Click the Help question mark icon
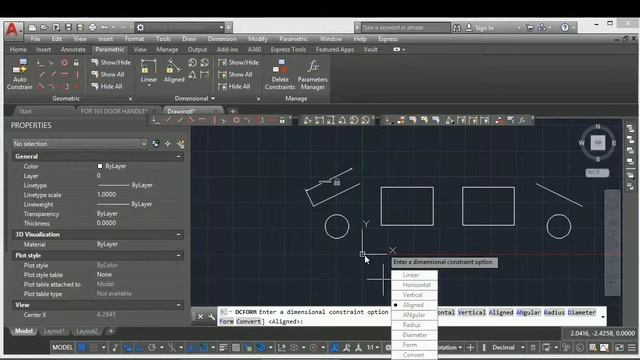The width and height of the screenshot is (640, 360). point(565,28)
